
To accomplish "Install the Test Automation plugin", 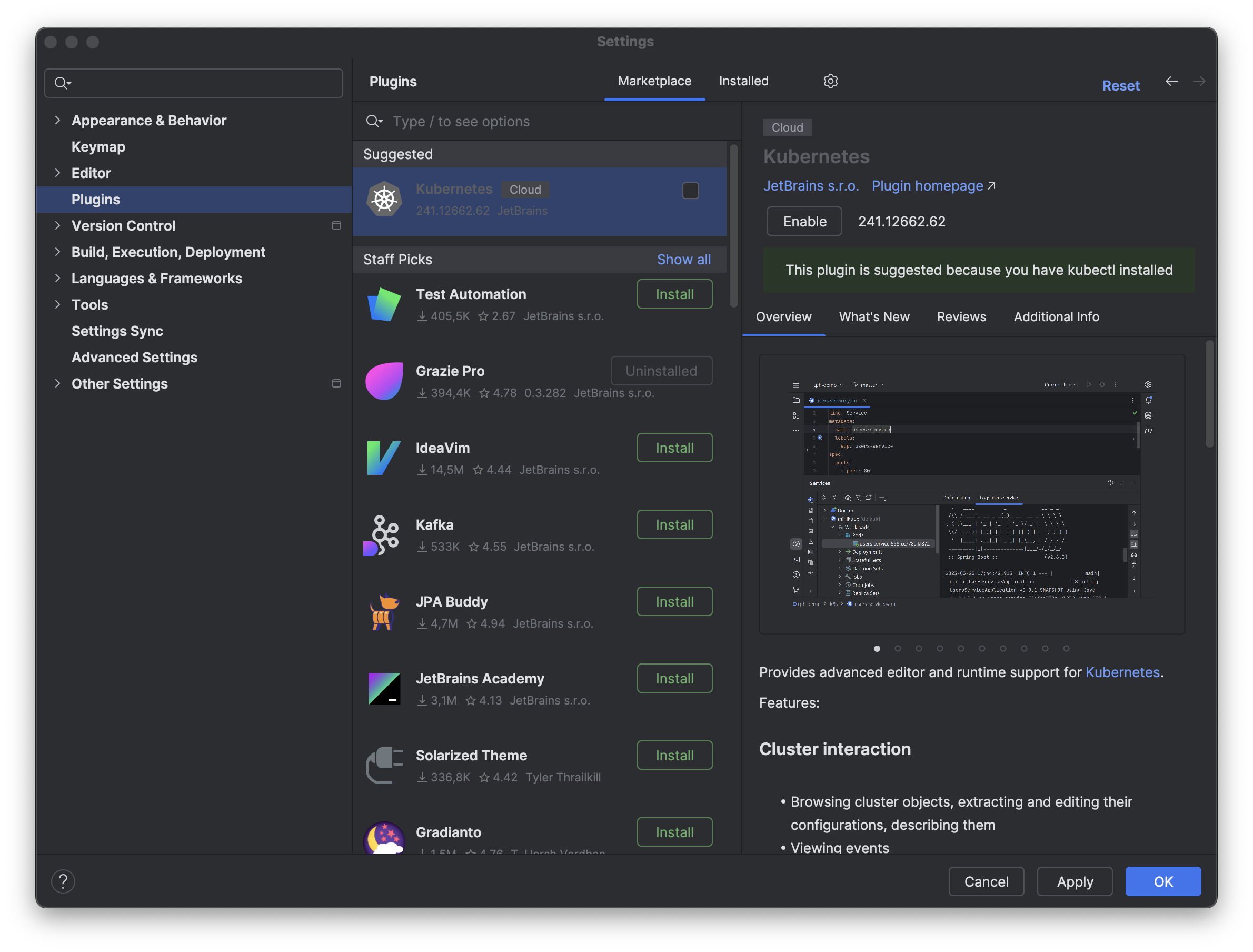I will (x=674, y=294).
